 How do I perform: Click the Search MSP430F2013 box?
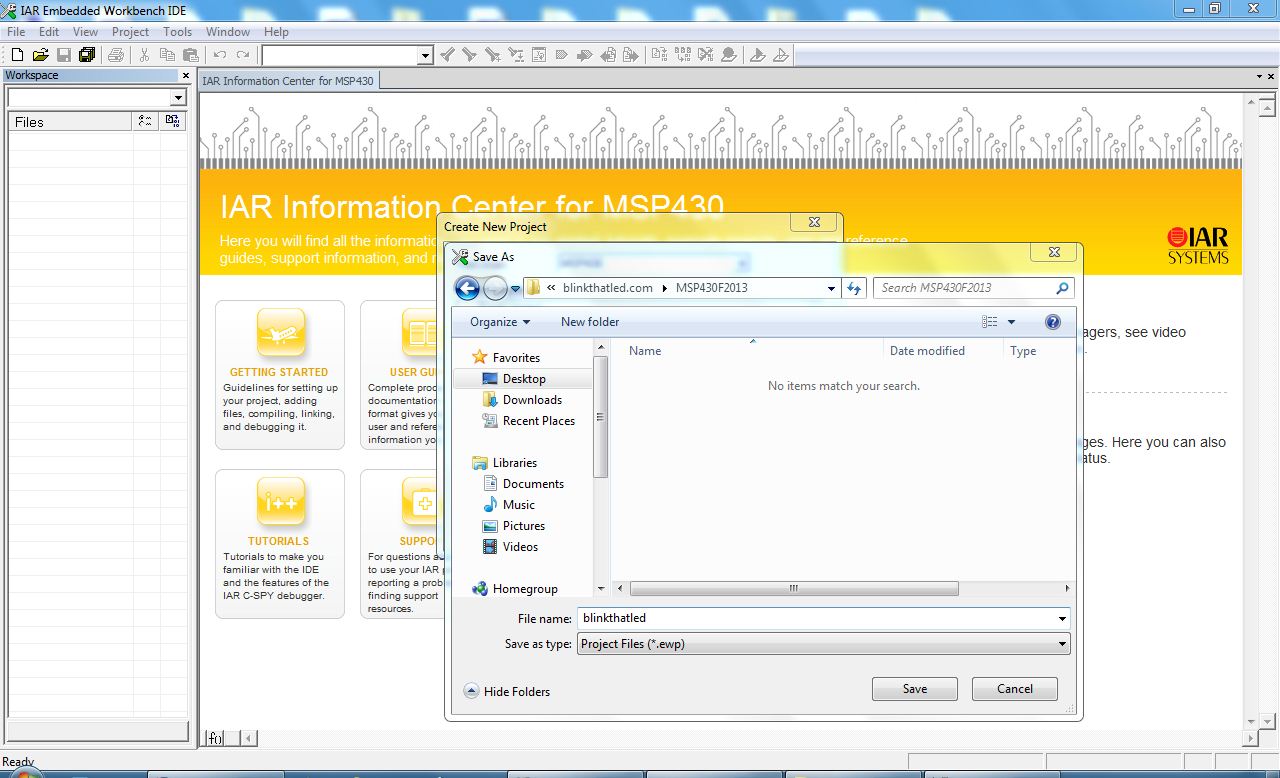974,288
